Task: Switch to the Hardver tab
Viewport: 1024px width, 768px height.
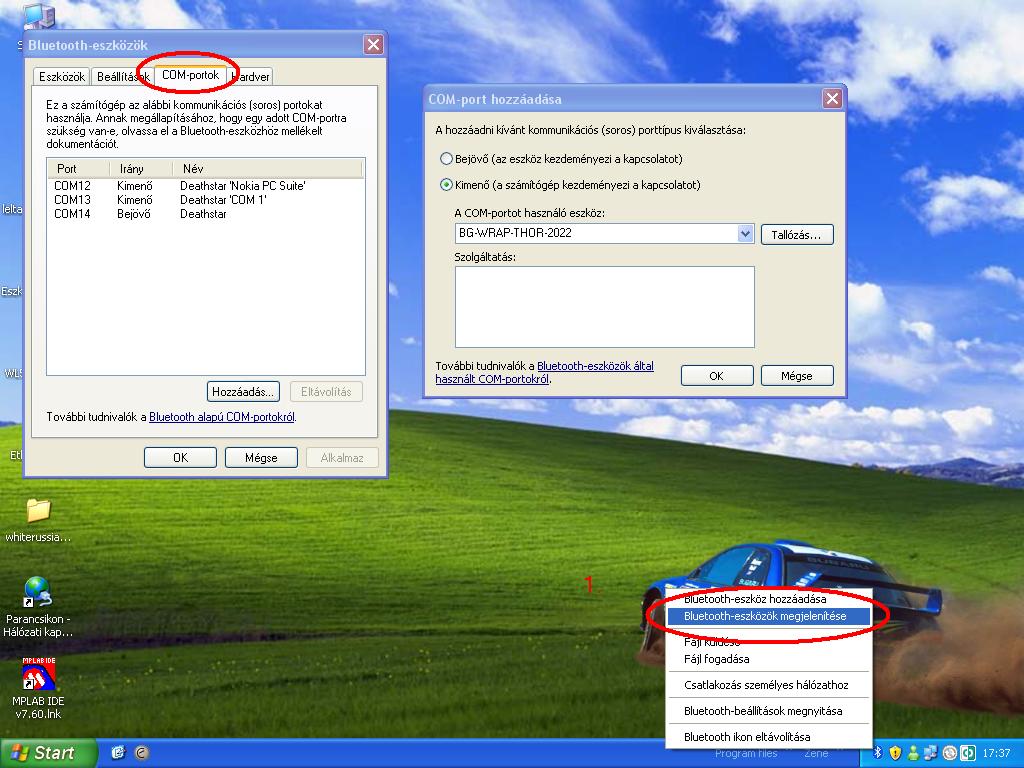Action: 251,76
